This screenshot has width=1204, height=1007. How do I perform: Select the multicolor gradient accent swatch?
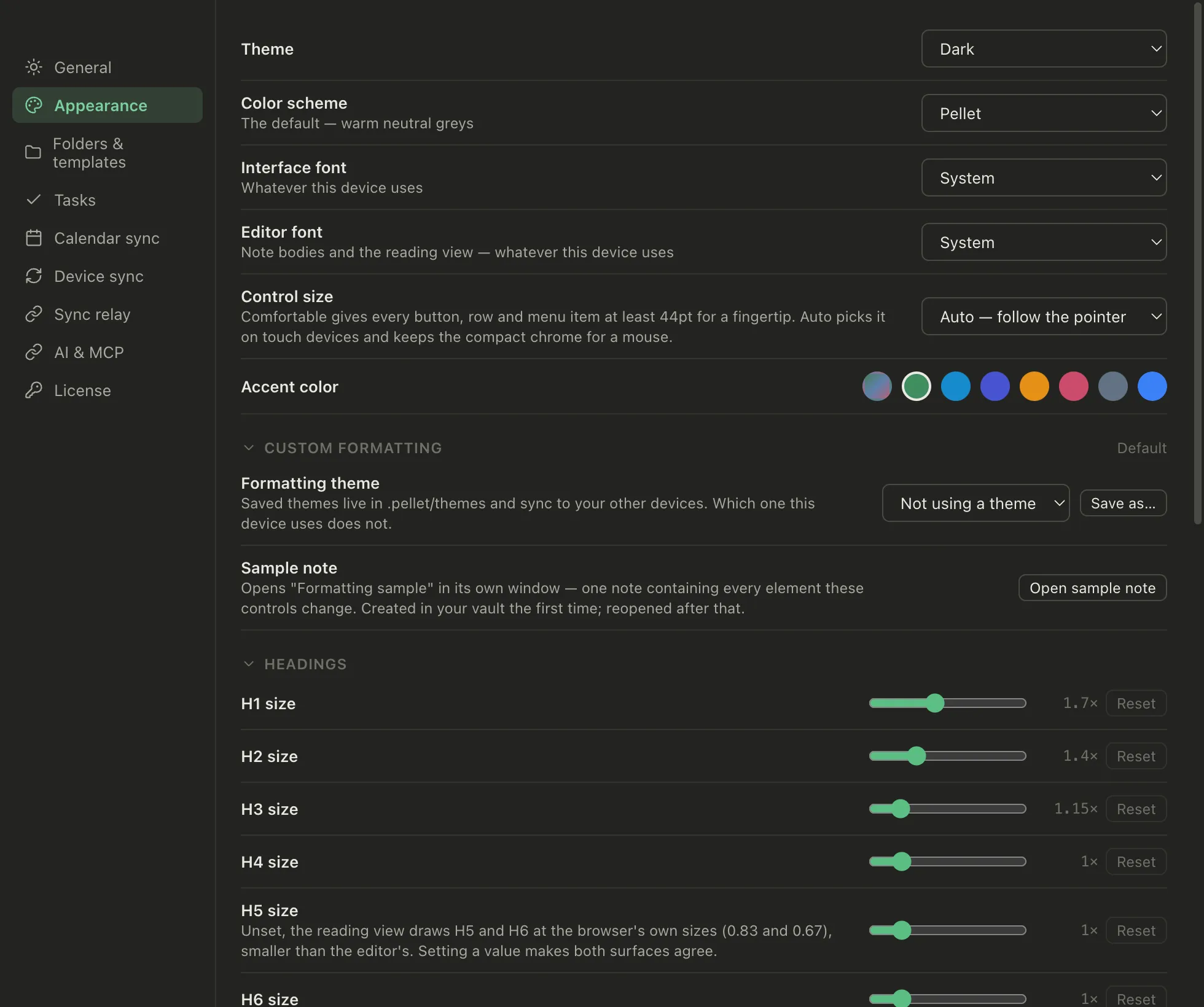[x=877, y=386]
